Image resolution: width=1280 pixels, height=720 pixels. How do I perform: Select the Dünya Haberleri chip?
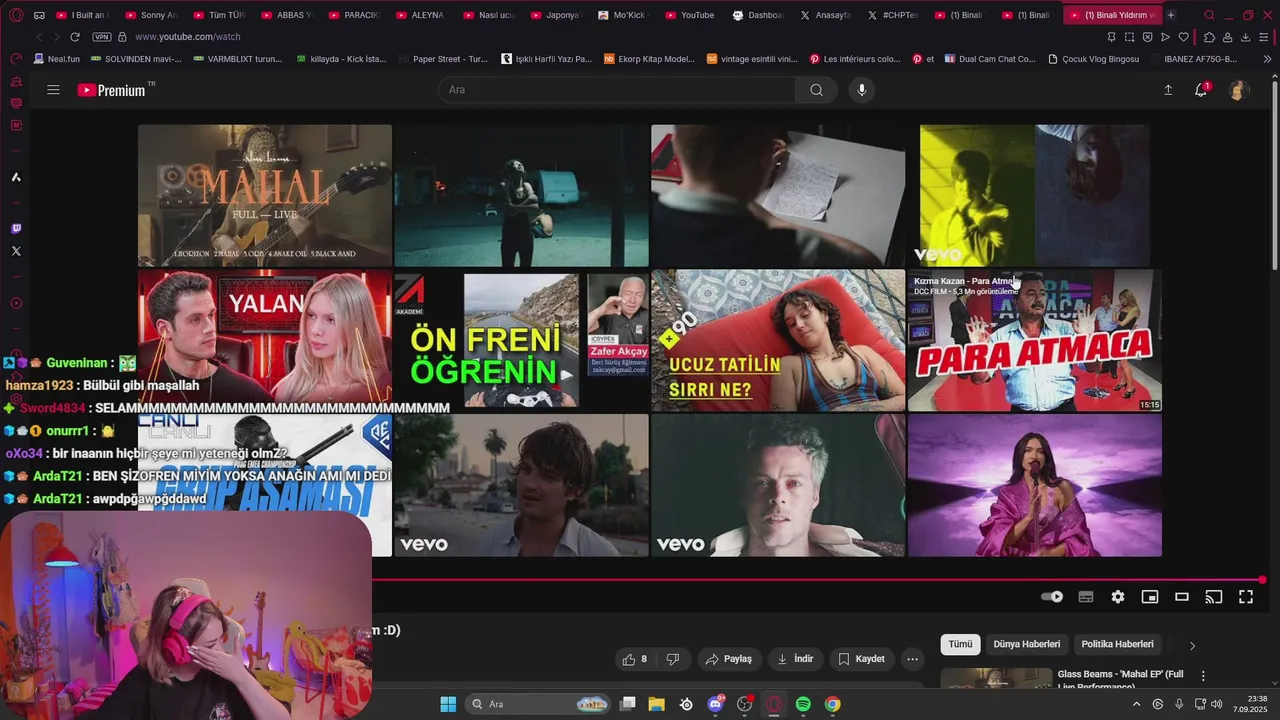coord(1027,644)
